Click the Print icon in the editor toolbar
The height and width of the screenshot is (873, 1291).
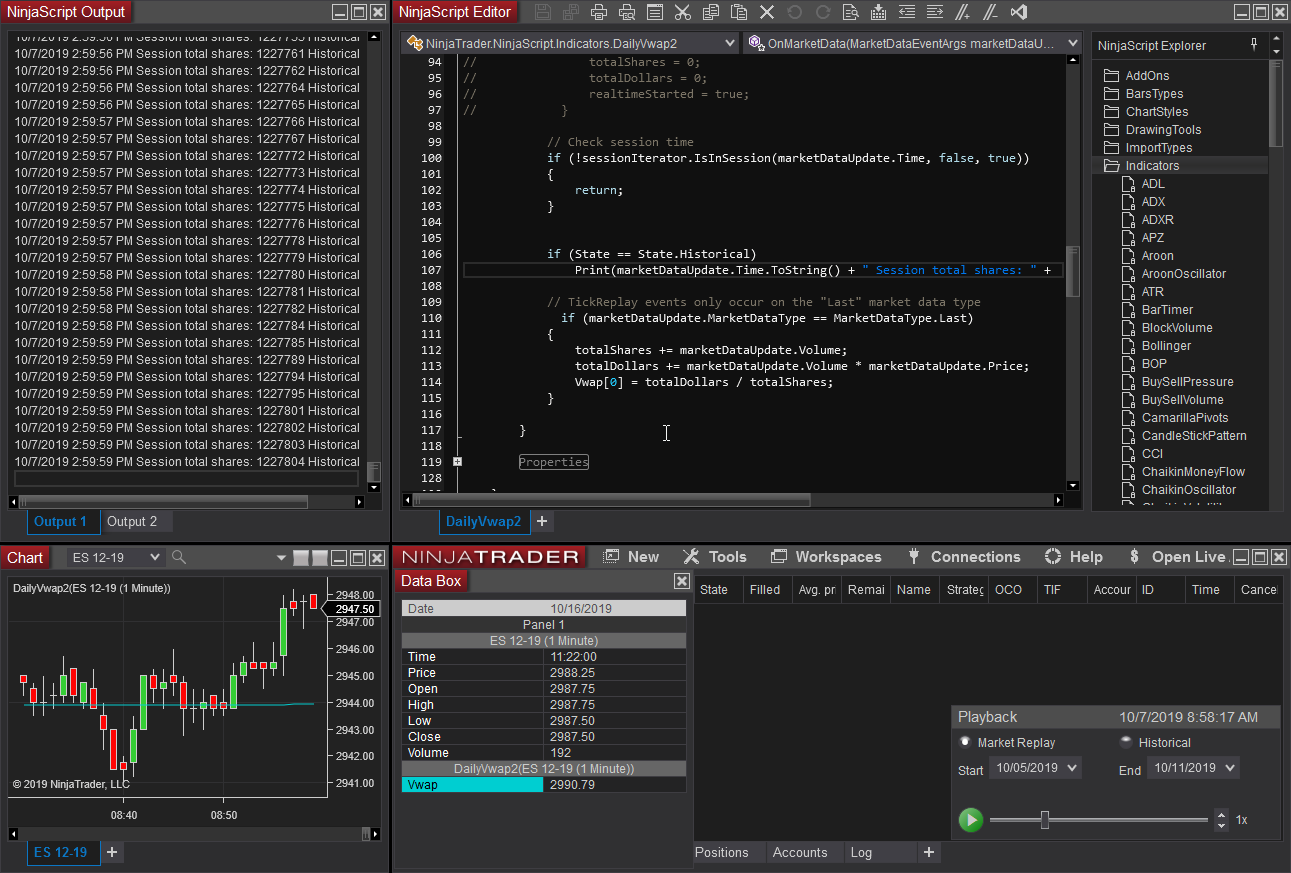click(599, 12)
